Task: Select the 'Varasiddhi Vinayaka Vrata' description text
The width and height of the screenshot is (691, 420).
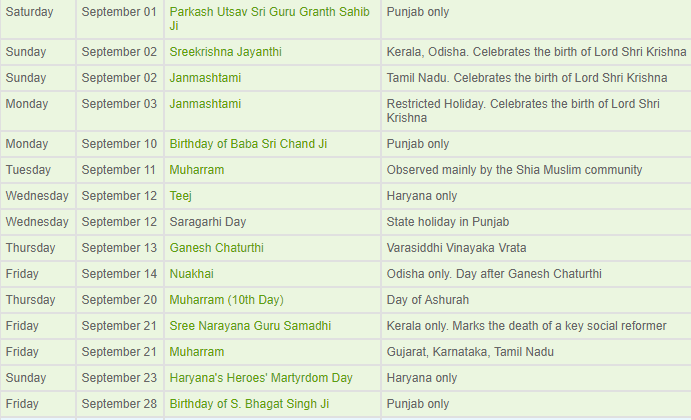Action: pos(456,248)
